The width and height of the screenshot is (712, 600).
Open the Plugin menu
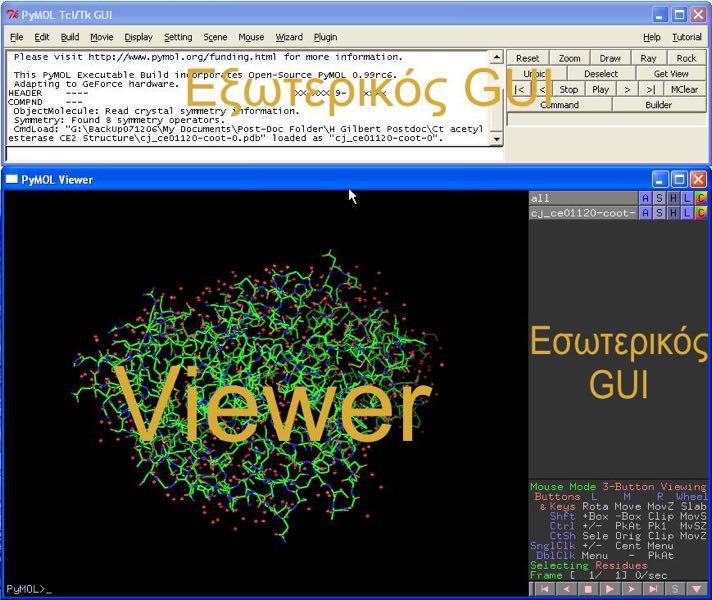tap(326, 37)
